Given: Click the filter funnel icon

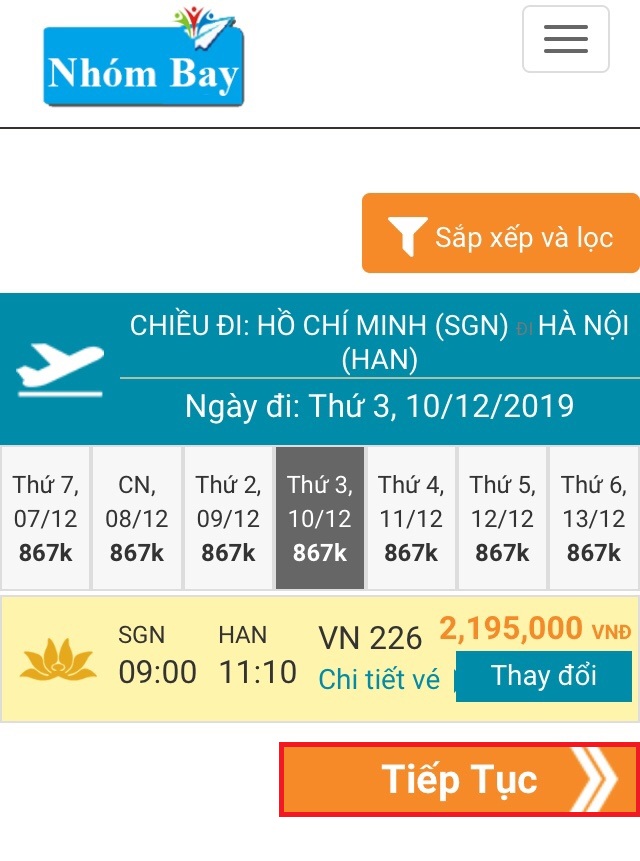Looking at the screenshot, I should click(407, 236).
